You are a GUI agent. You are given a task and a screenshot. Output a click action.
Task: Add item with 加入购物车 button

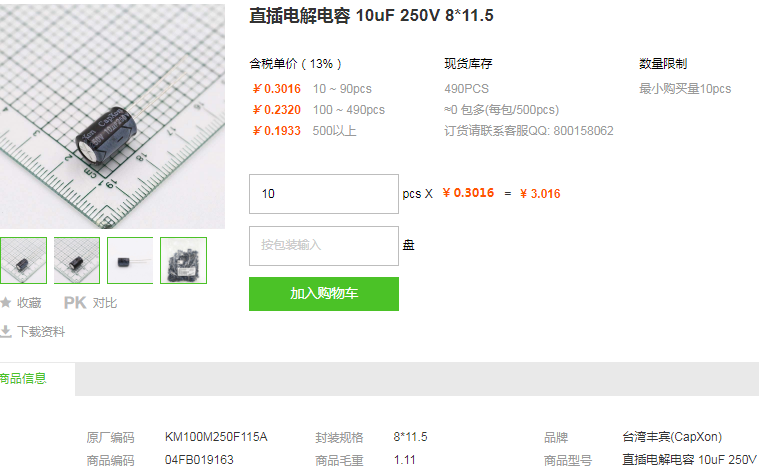(324, 294)
